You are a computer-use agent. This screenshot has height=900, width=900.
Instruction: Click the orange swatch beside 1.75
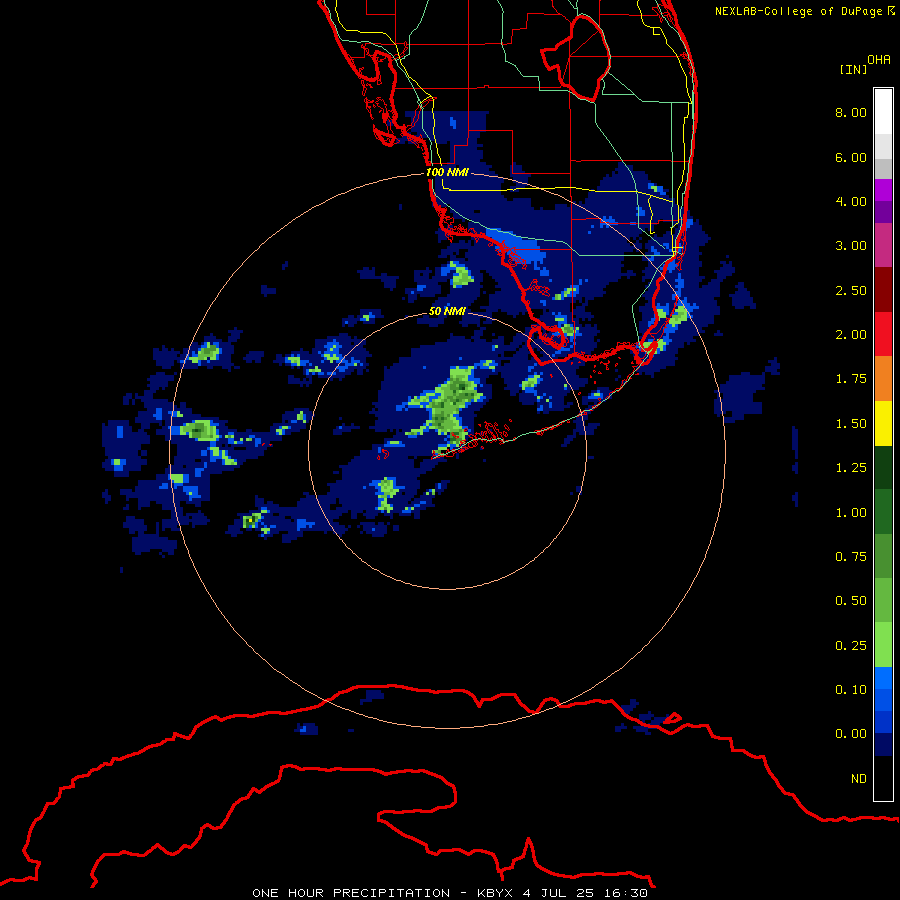coord(883,379)
